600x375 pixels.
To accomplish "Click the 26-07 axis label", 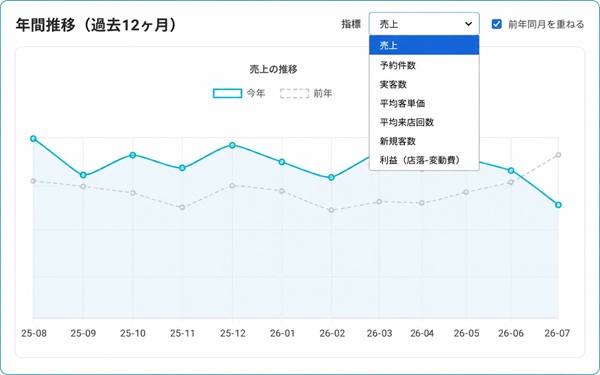I will coord(557,333).
